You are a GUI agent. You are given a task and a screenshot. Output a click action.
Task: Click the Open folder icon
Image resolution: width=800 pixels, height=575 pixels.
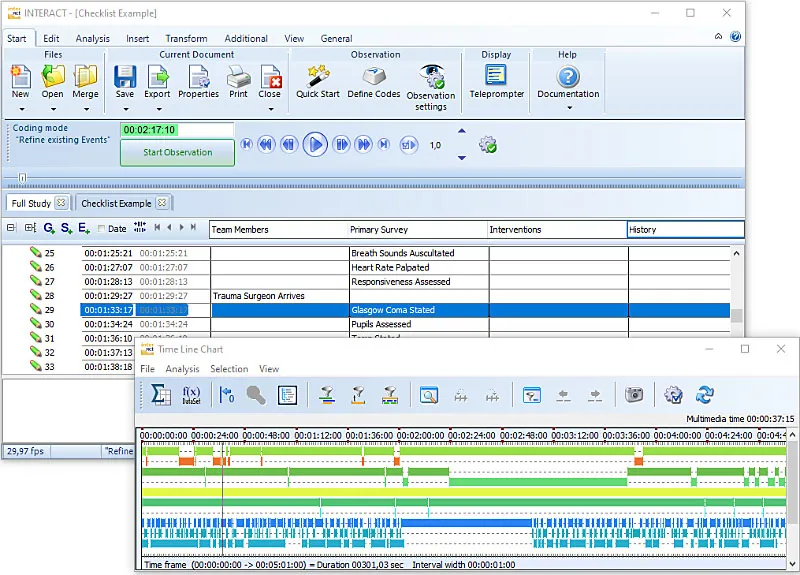click(53, 77)
